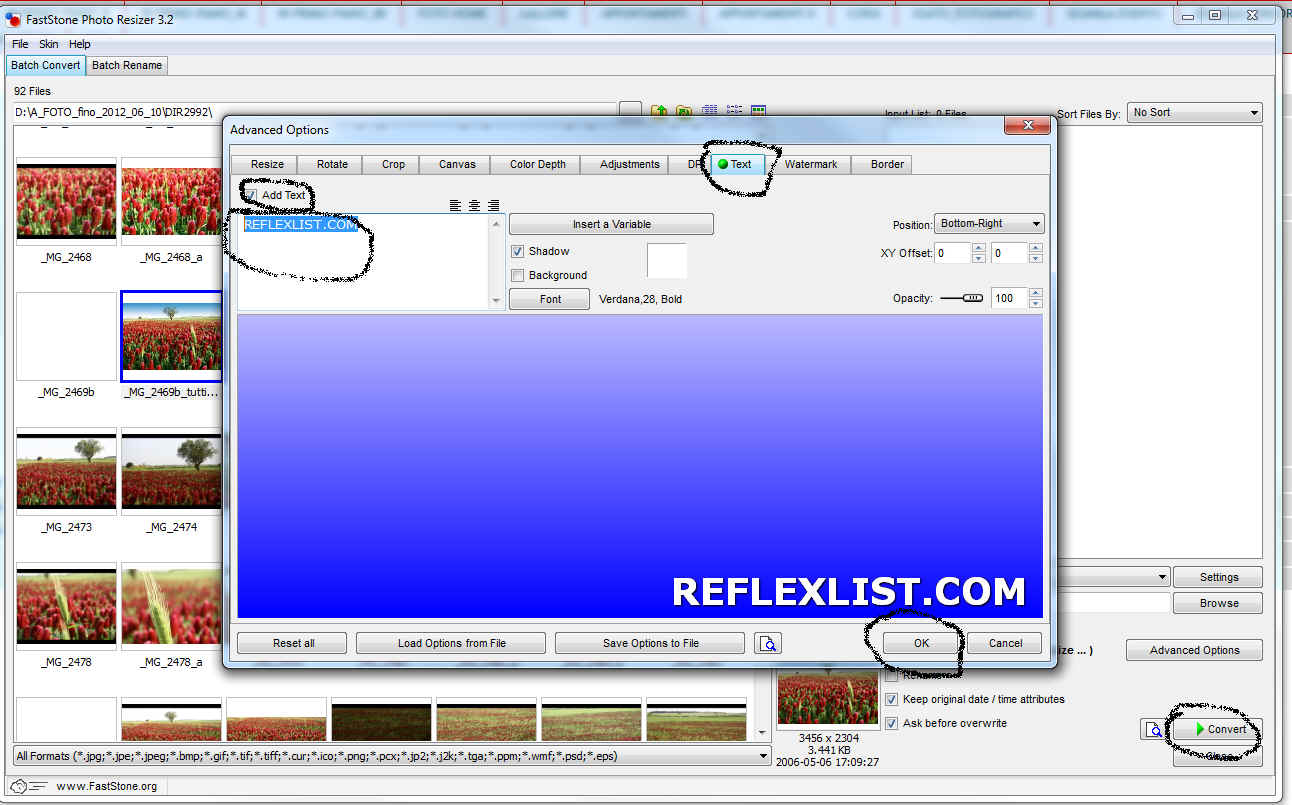Open the Canvas tab

[457, 164]
